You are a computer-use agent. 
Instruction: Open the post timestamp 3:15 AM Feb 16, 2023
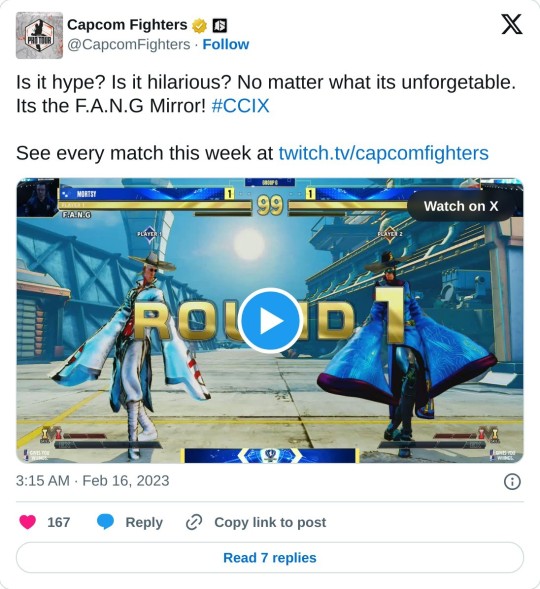tap(92, 481)
